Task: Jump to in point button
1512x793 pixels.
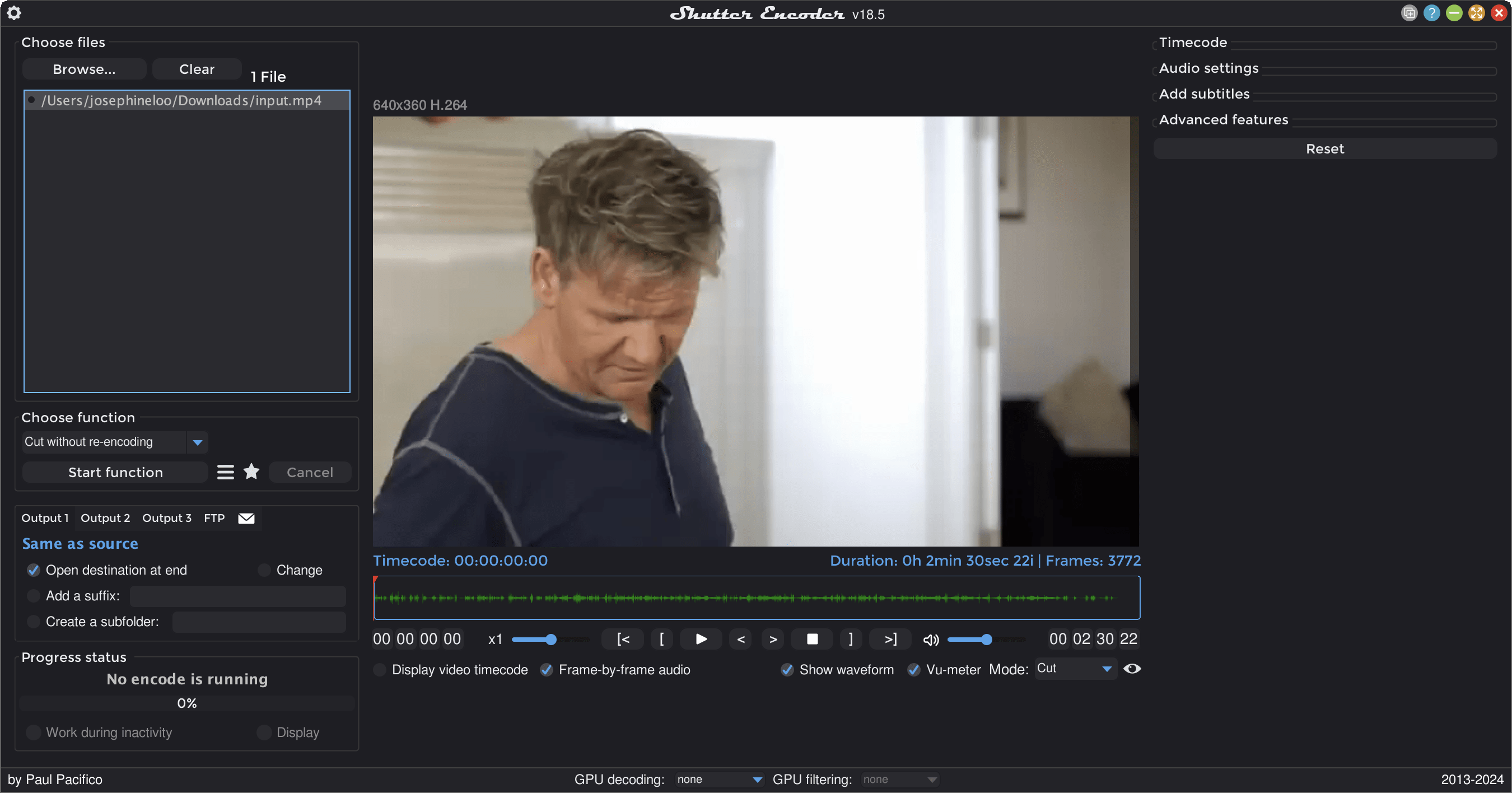Action: coord(623,638)
